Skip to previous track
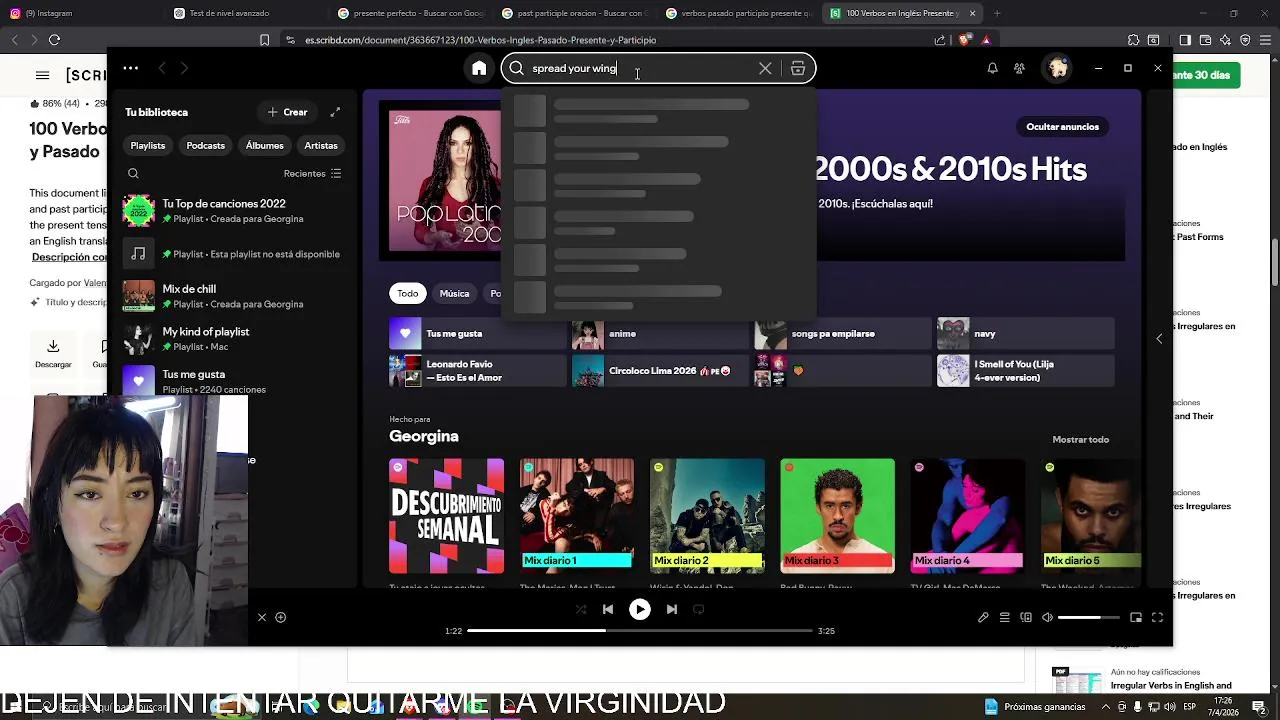Screen dimensions: 1280x720 (x=608, y=609)
